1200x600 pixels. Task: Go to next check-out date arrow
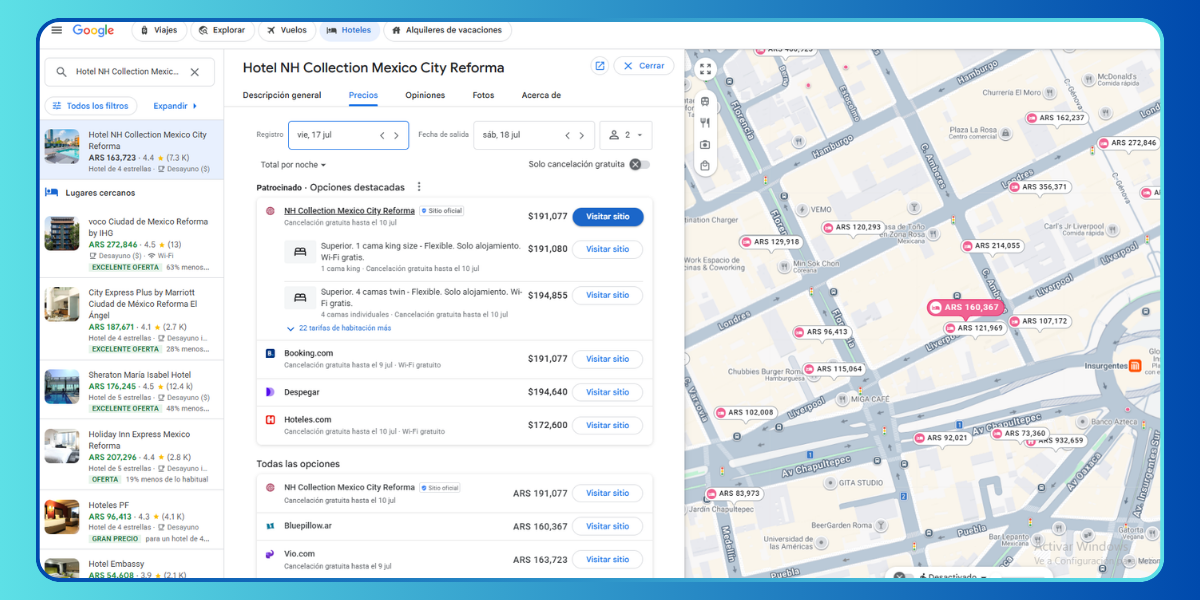click(x=582, y=135)
